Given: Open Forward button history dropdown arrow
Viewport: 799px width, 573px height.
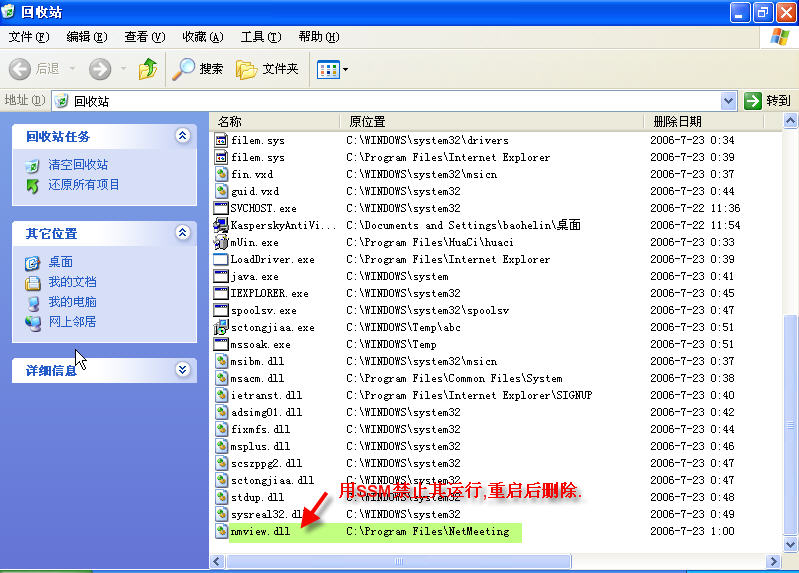Looking at the screenshot, I should click(123, 68).
